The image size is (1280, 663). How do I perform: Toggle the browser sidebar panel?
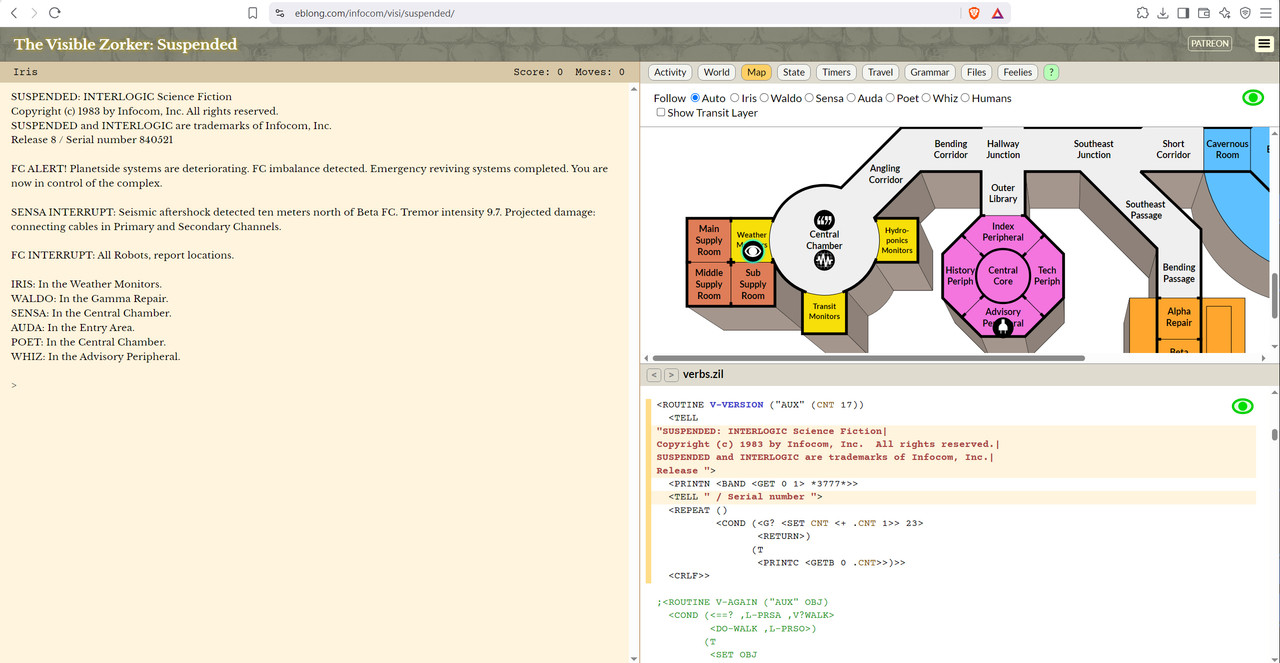pyautogui.click(x=1183, y=13)
